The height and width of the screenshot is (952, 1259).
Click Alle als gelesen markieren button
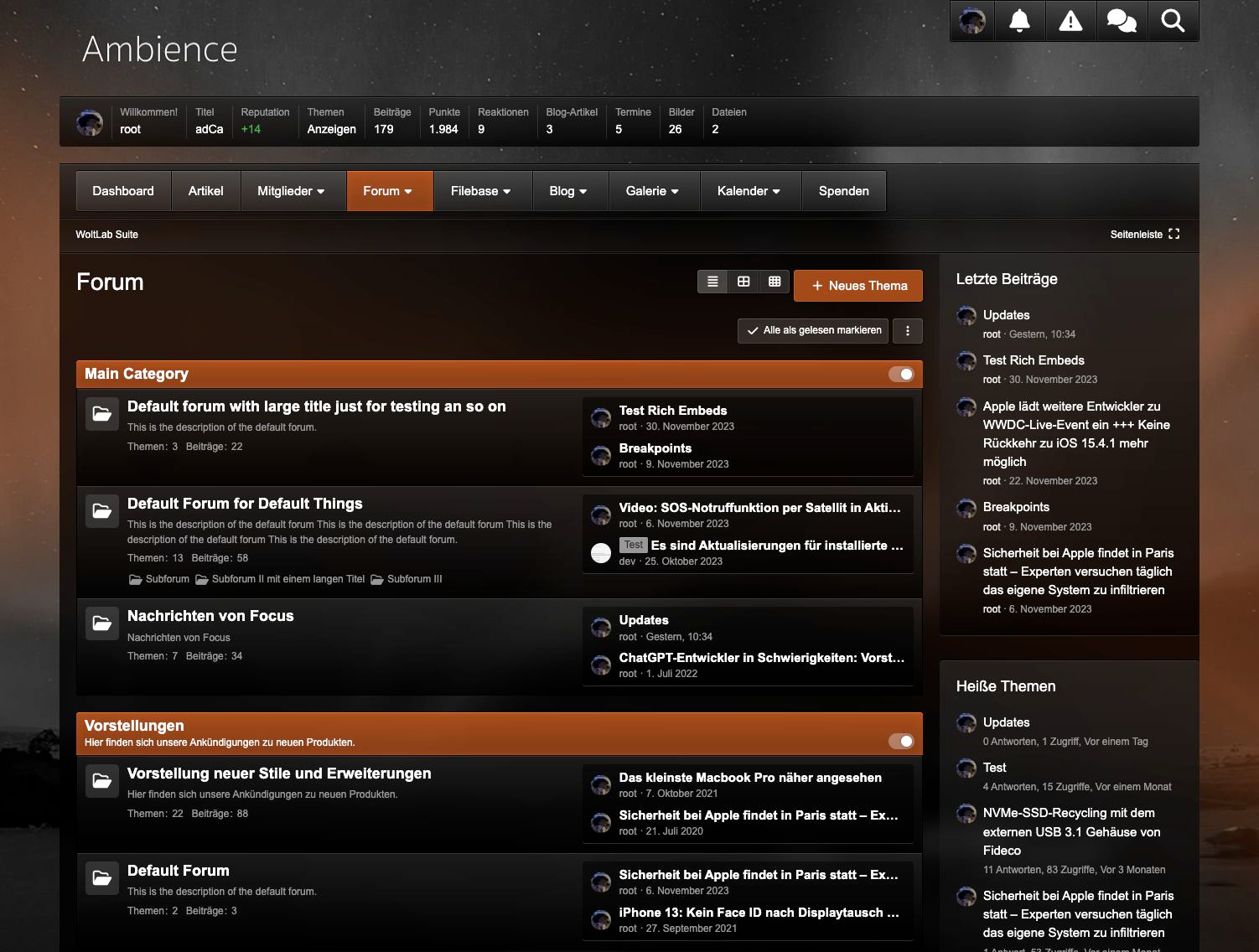814,331
